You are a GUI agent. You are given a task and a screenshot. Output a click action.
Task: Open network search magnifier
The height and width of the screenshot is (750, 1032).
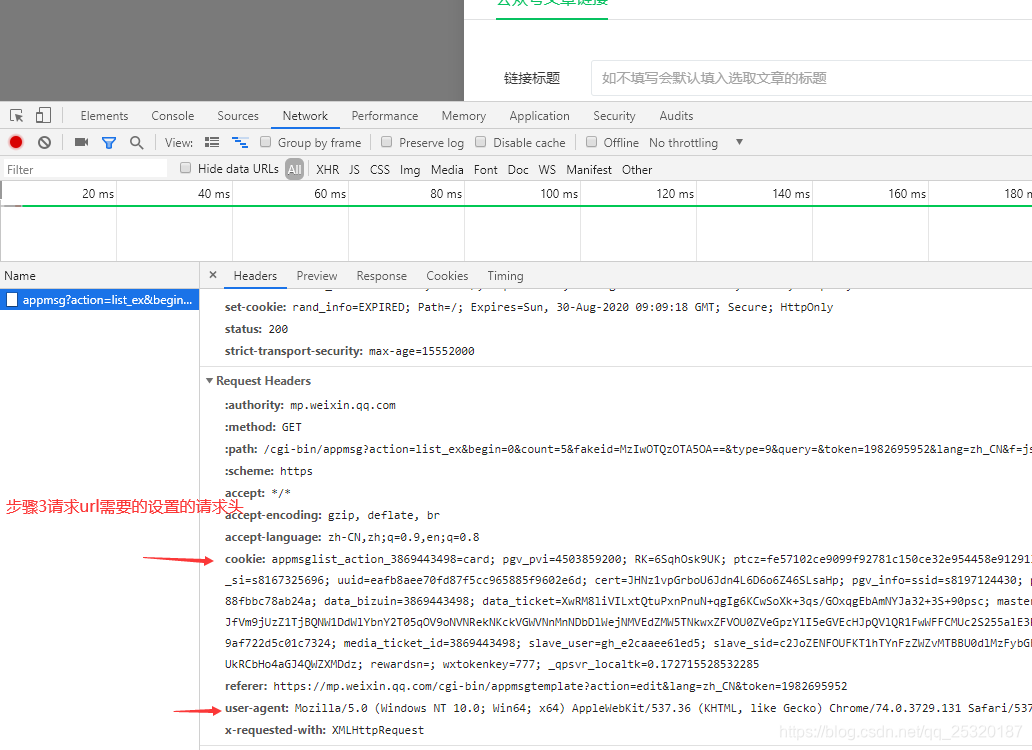pyautogui.click(x=136, y=142)
